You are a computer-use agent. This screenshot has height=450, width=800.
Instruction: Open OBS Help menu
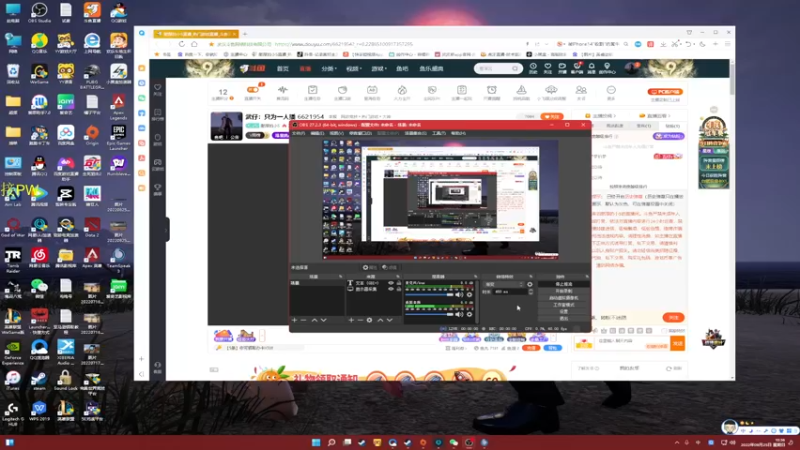point(458,134)
